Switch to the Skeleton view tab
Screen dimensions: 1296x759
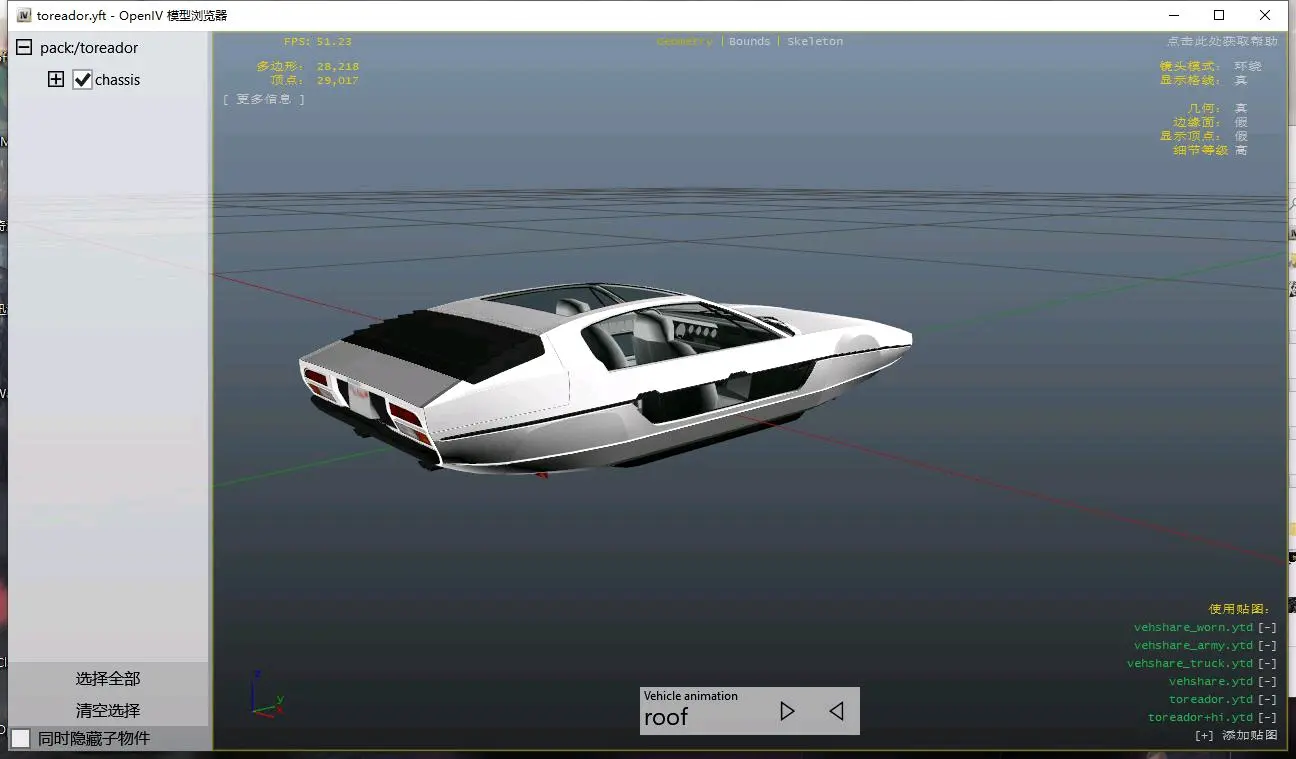coord(815,42)
